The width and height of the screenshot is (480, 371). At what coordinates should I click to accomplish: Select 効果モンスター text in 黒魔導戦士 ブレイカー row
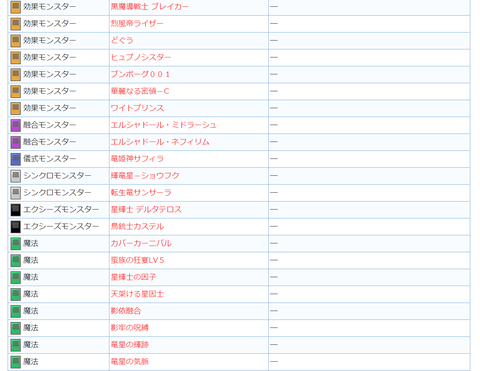click(x=49, y=7)
